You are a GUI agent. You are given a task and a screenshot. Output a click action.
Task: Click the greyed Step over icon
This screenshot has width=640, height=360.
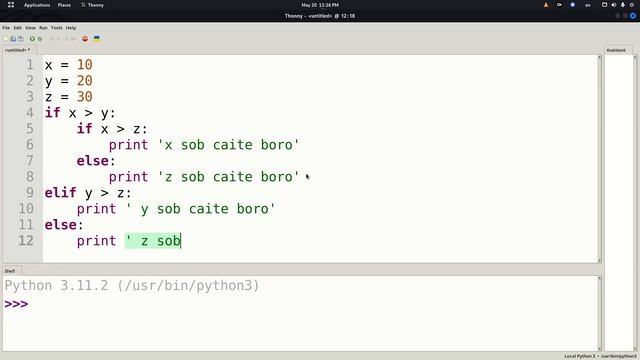[52, 39]
